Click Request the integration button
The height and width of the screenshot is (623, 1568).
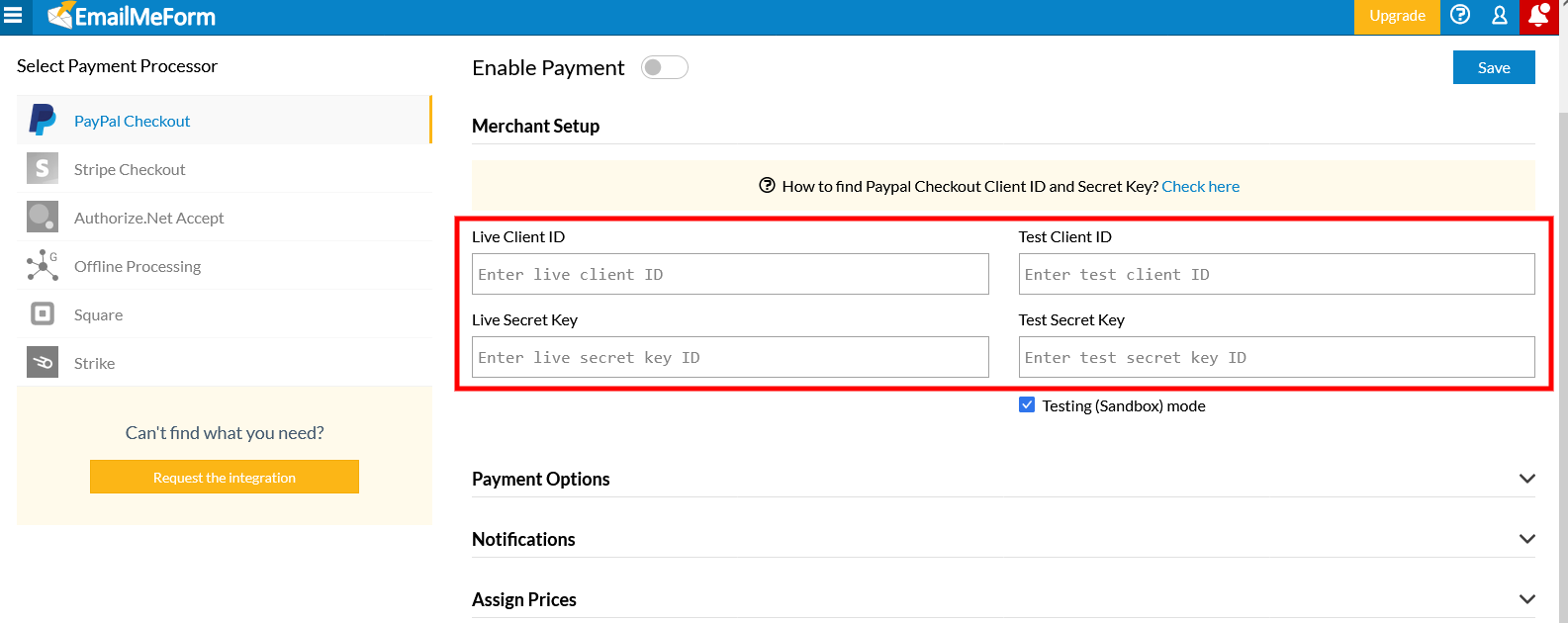(x=225, y=477)
